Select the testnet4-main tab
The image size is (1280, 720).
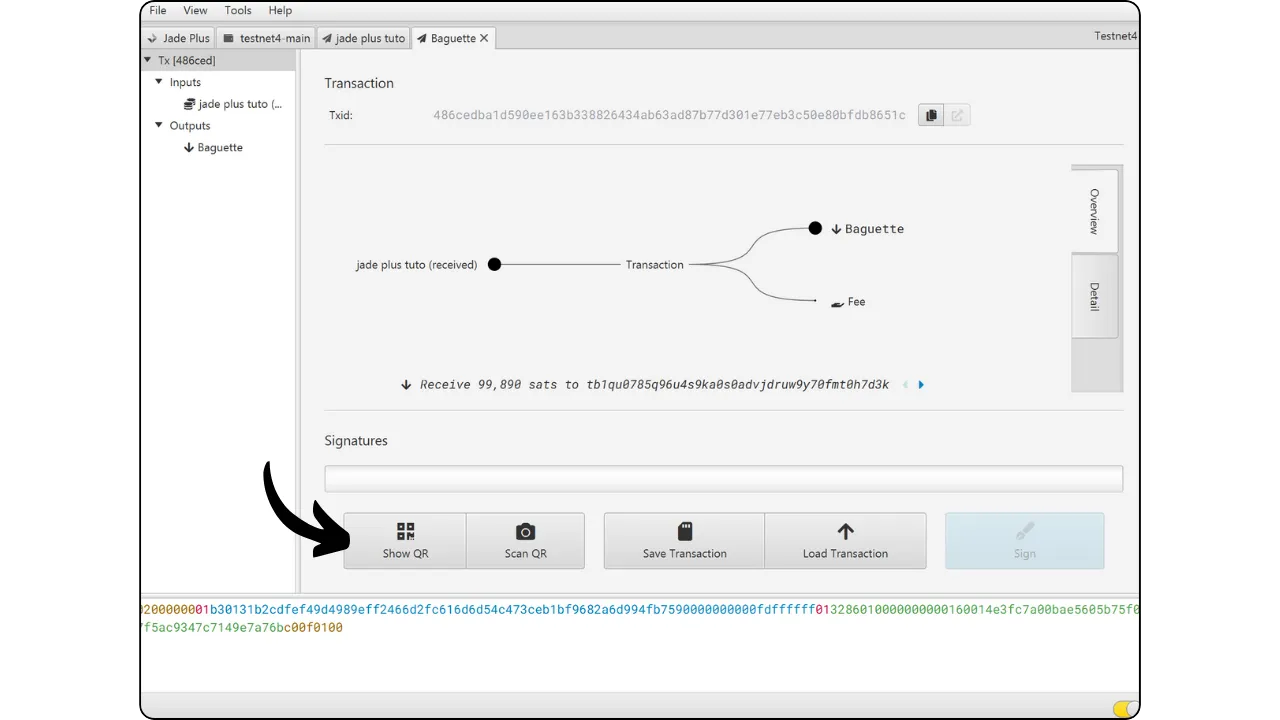(x=267, y=38)
